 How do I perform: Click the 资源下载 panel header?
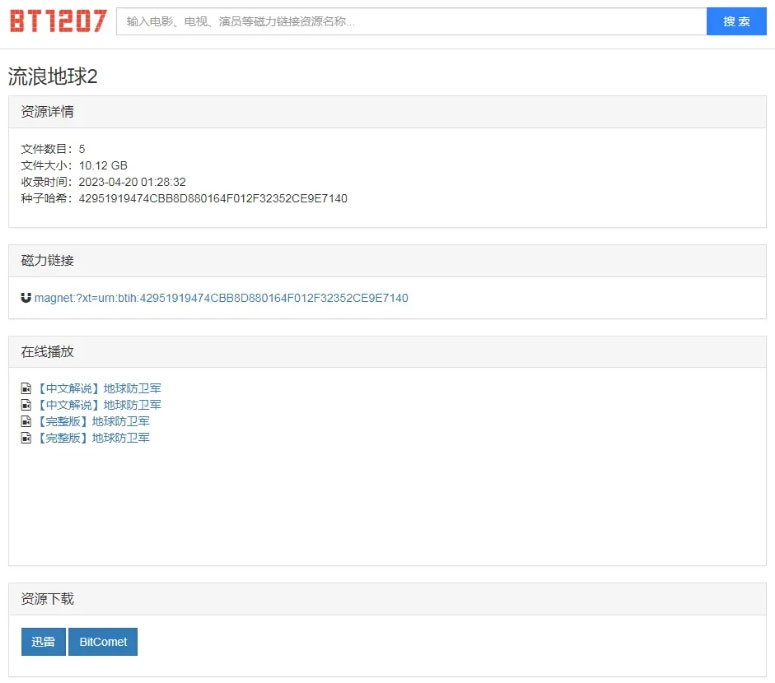click(x=388, y=599)
